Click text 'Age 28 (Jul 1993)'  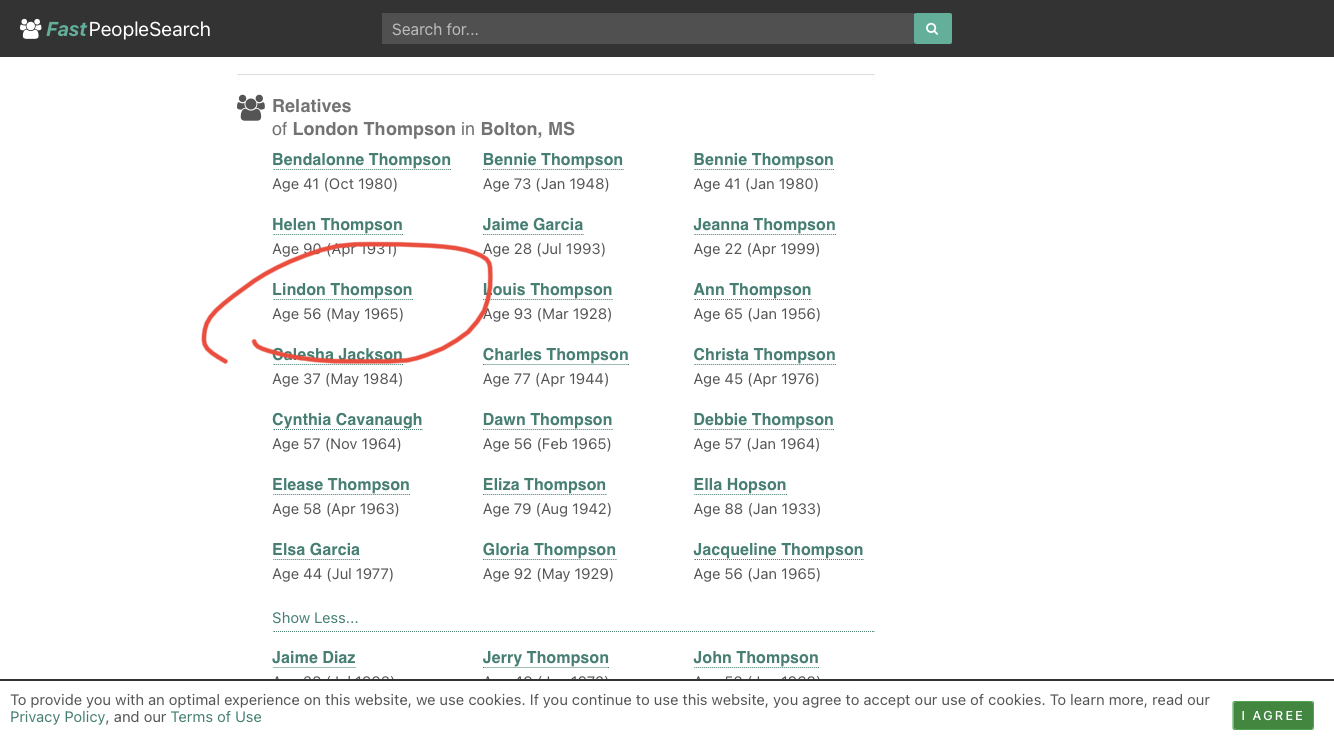tap(544, 249)
